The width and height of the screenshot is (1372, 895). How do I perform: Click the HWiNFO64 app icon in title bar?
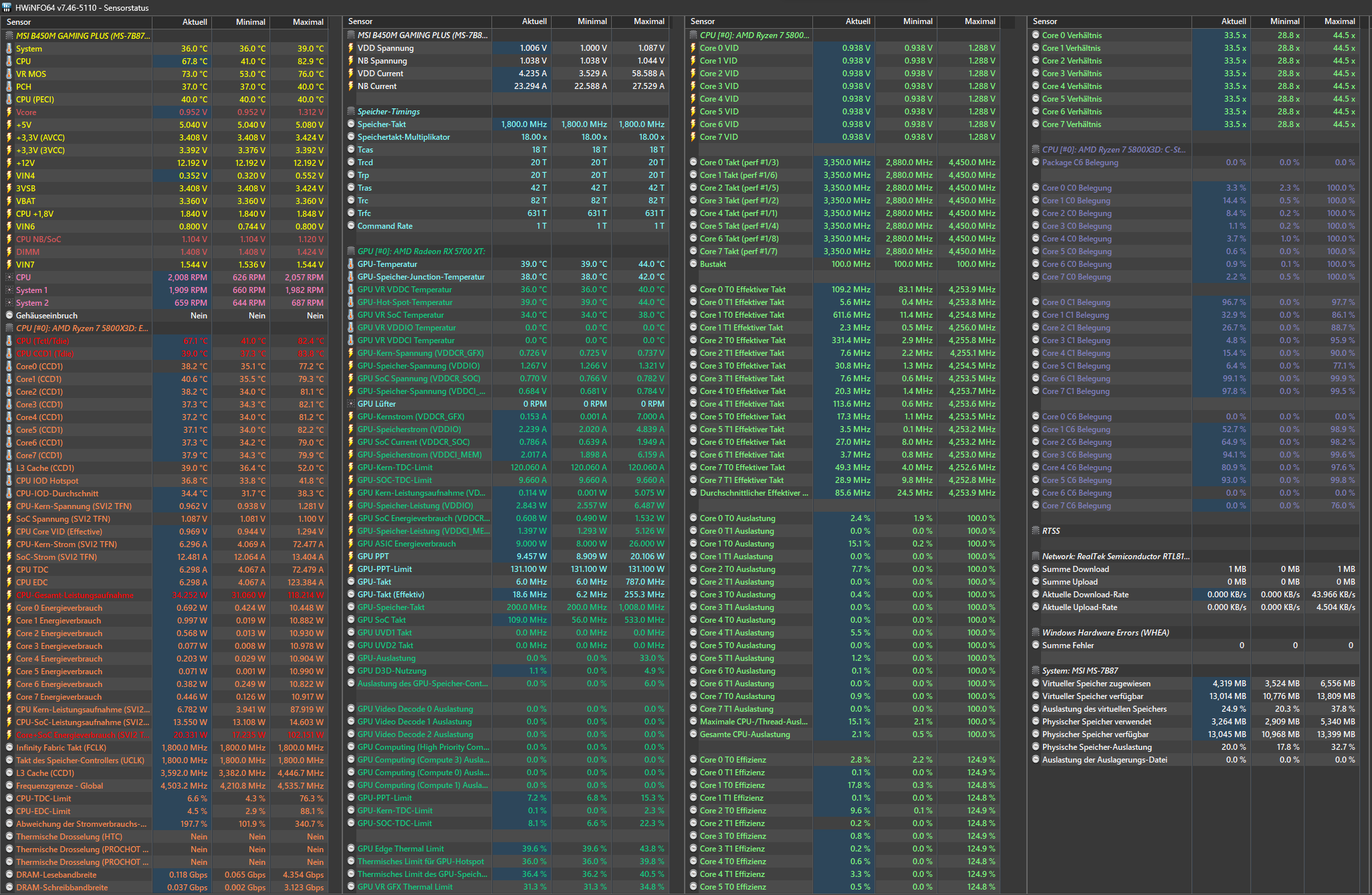[x=7, y=7]
